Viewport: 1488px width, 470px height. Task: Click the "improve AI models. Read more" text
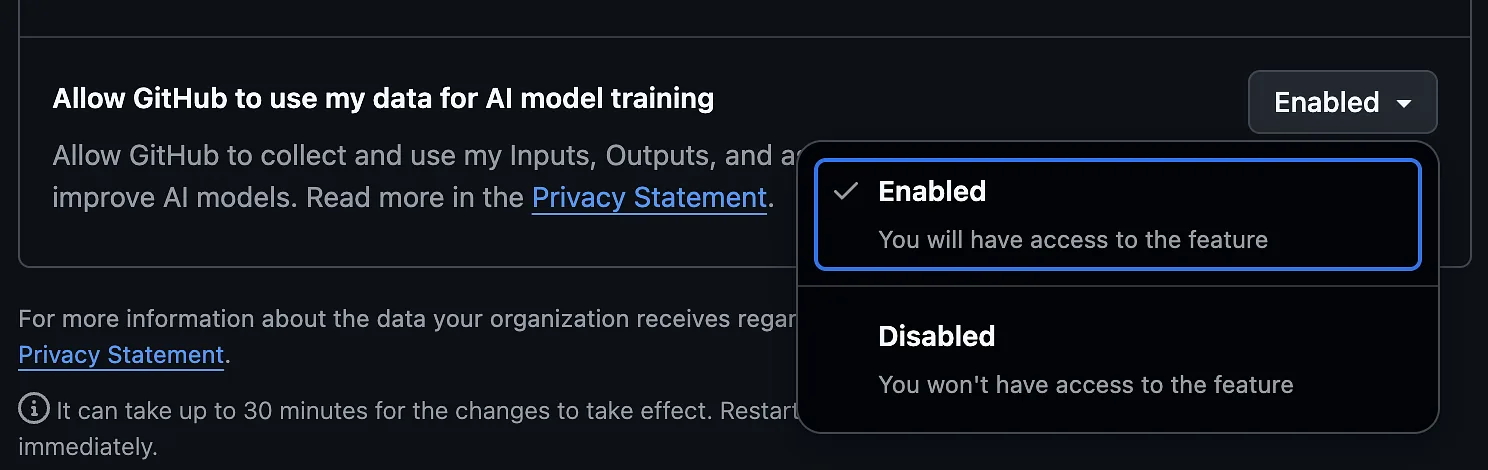288,197
